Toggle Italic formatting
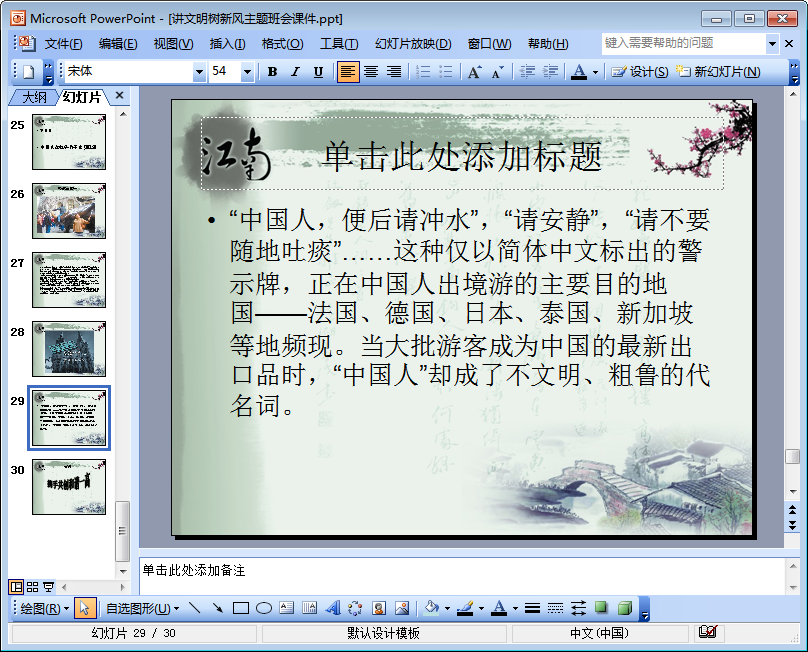808x652 pixels. 295,72
